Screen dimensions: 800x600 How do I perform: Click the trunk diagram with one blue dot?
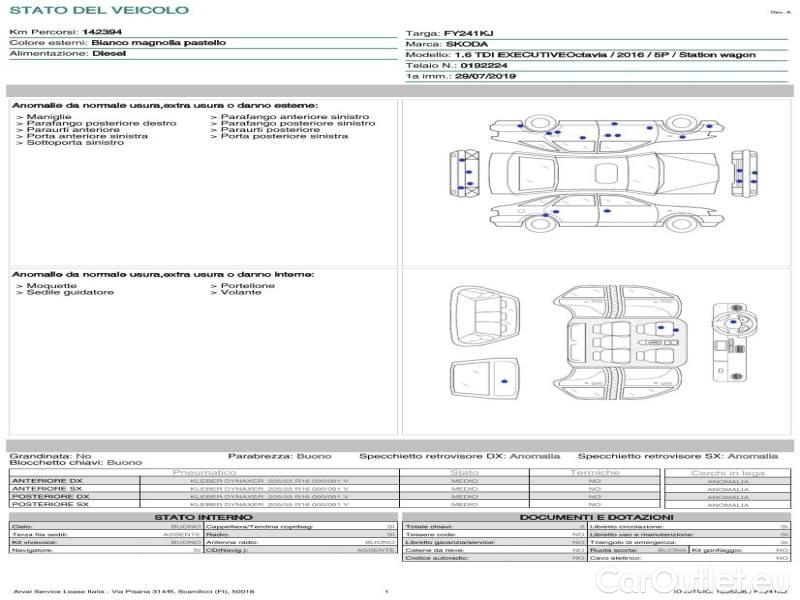[485, 379]
